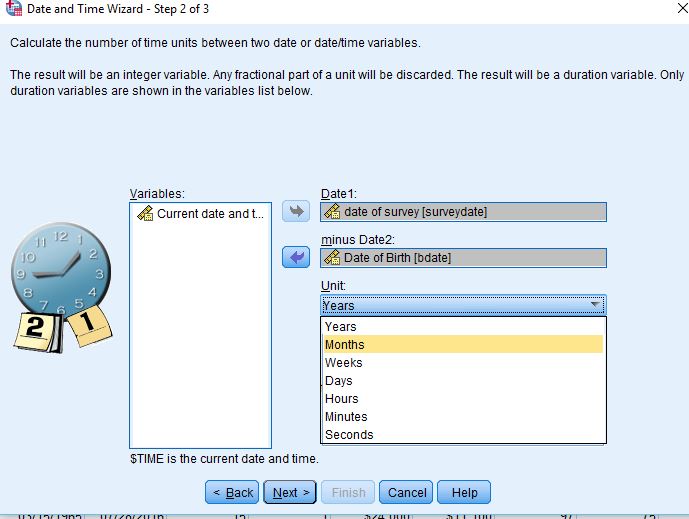Open Help for the wizard
The height and width of the screenshot is (519, 689).
point(464,492)
